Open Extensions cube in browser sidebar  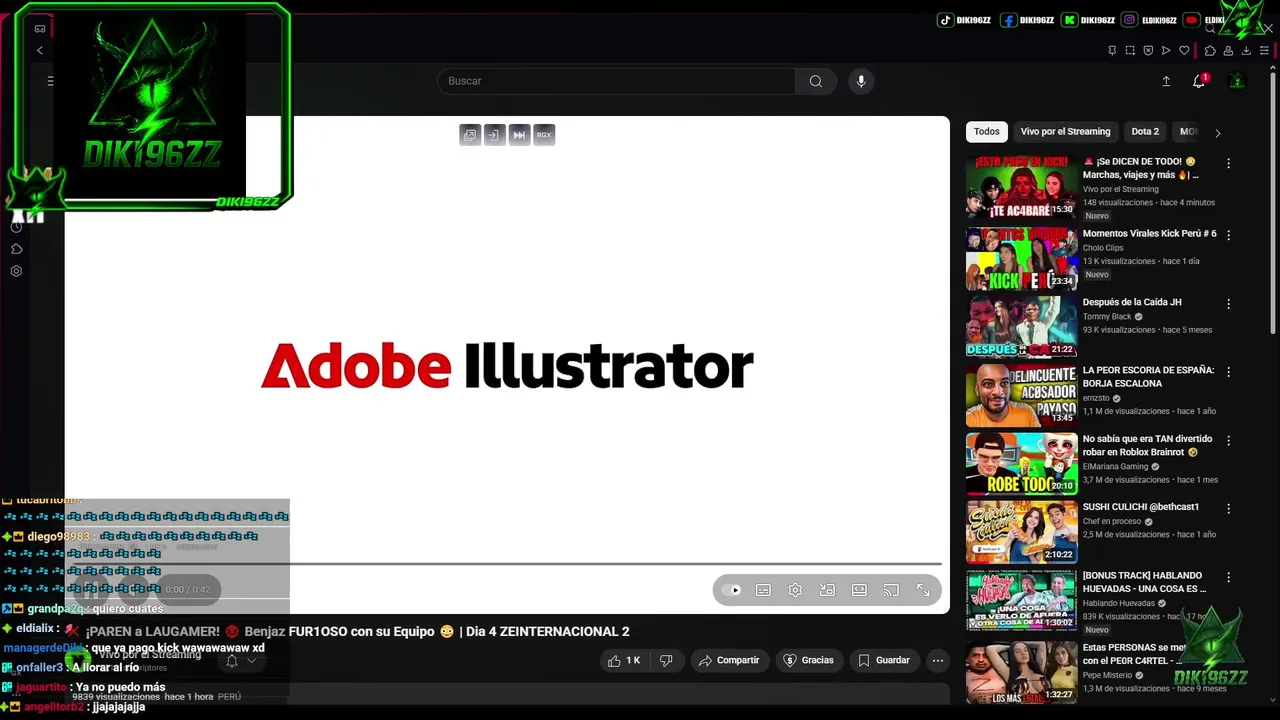(x=16, y=249)
